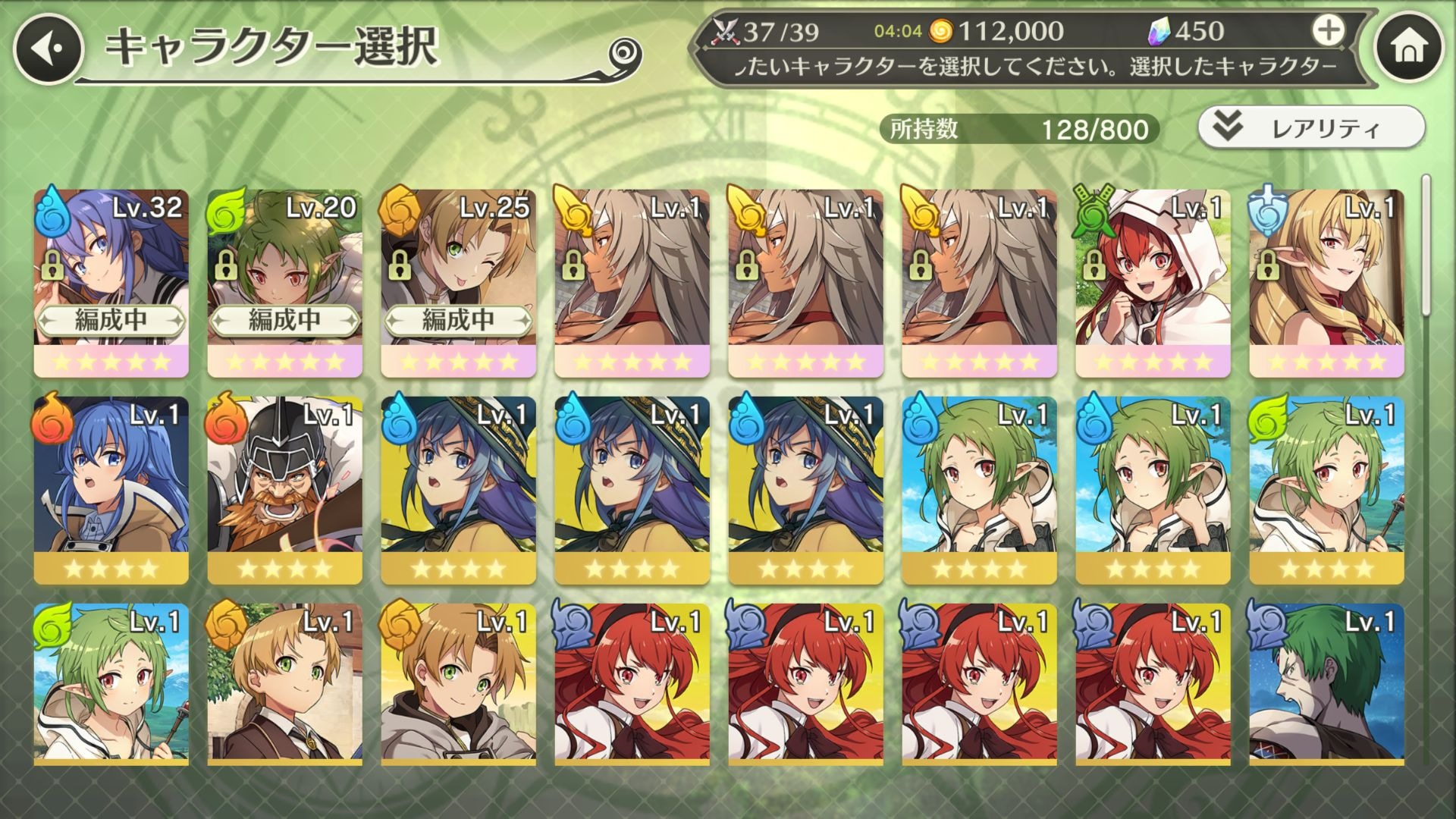This screenshot has height=819, width=1456.
Task: Click the crossed swords stamina icon
Action: pyautogui.click(x=725, y=31)
